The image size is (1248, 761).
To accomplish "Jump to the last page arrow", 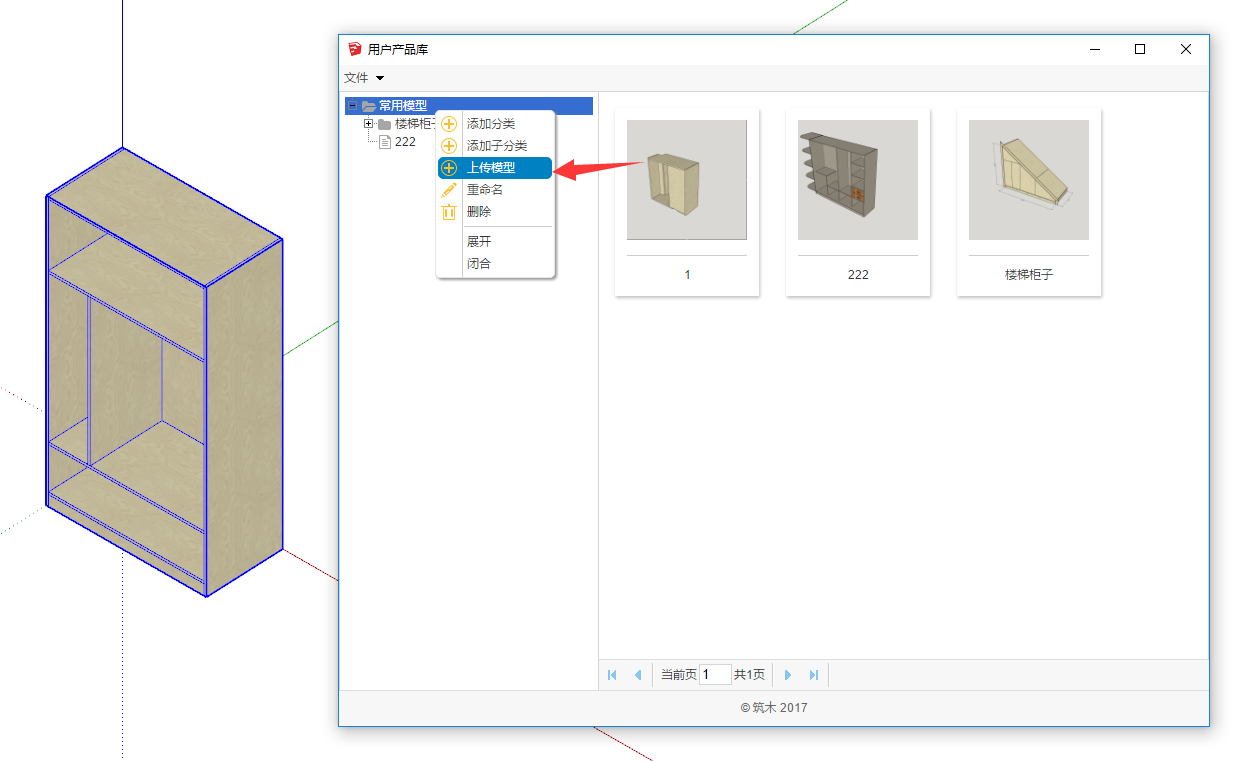I will (814, 675).
